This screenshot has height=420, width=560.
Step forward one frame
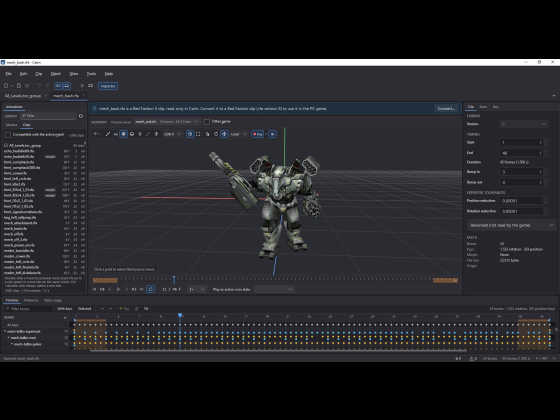pyautogui.click(x=126, y=289)
